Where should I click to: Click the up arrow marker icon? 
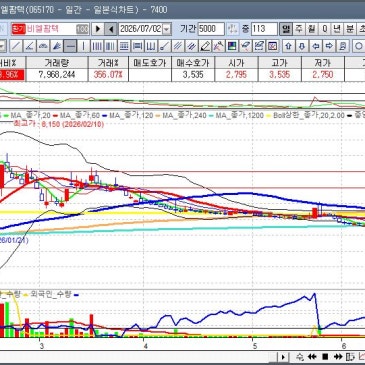click(289, 46)
